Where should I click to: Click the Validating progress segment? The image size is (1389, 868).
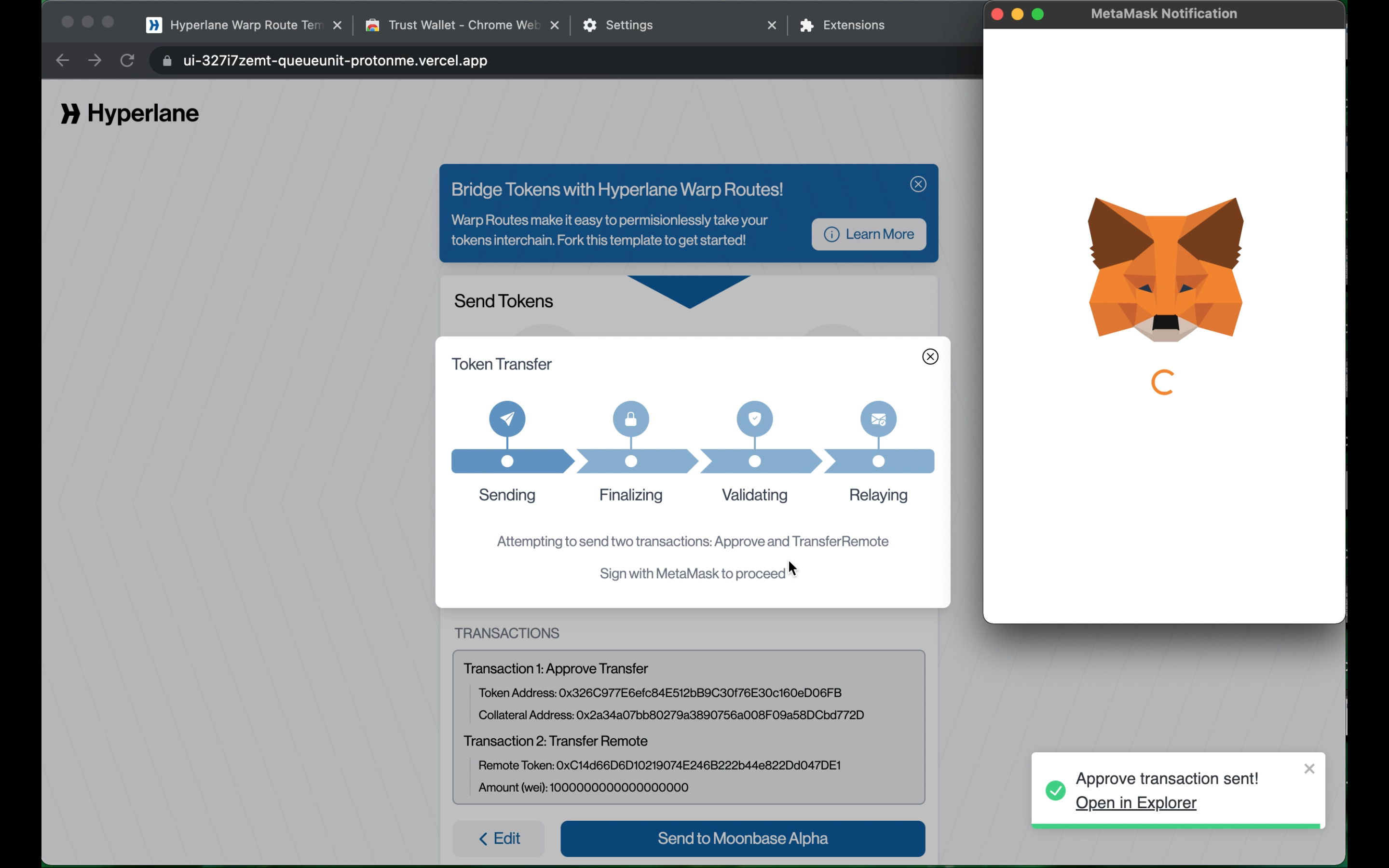(761, 461)
